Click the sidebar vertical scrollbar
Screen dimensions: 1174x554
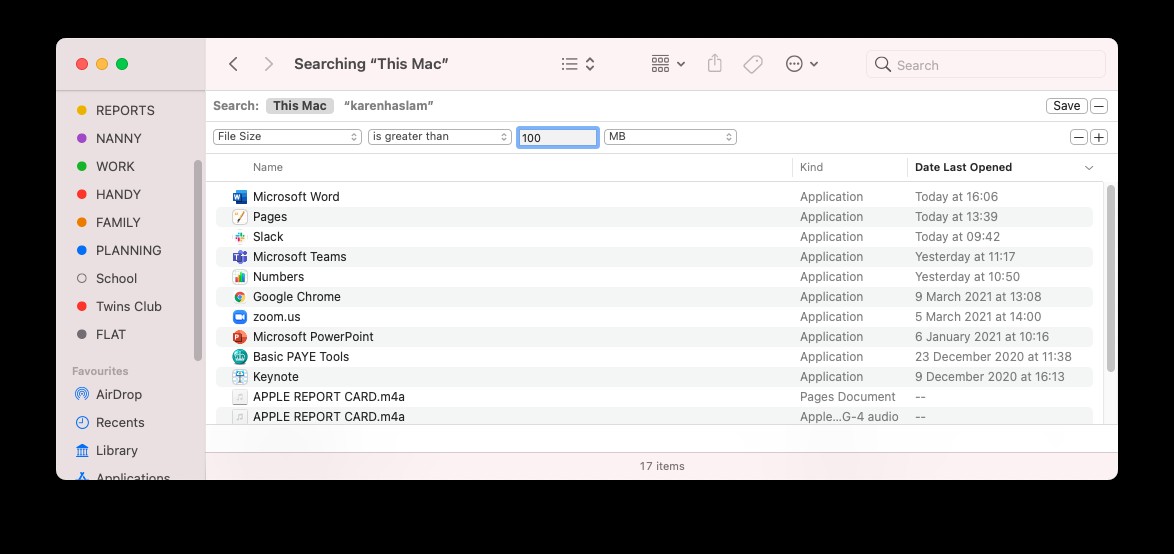(198, 261)
